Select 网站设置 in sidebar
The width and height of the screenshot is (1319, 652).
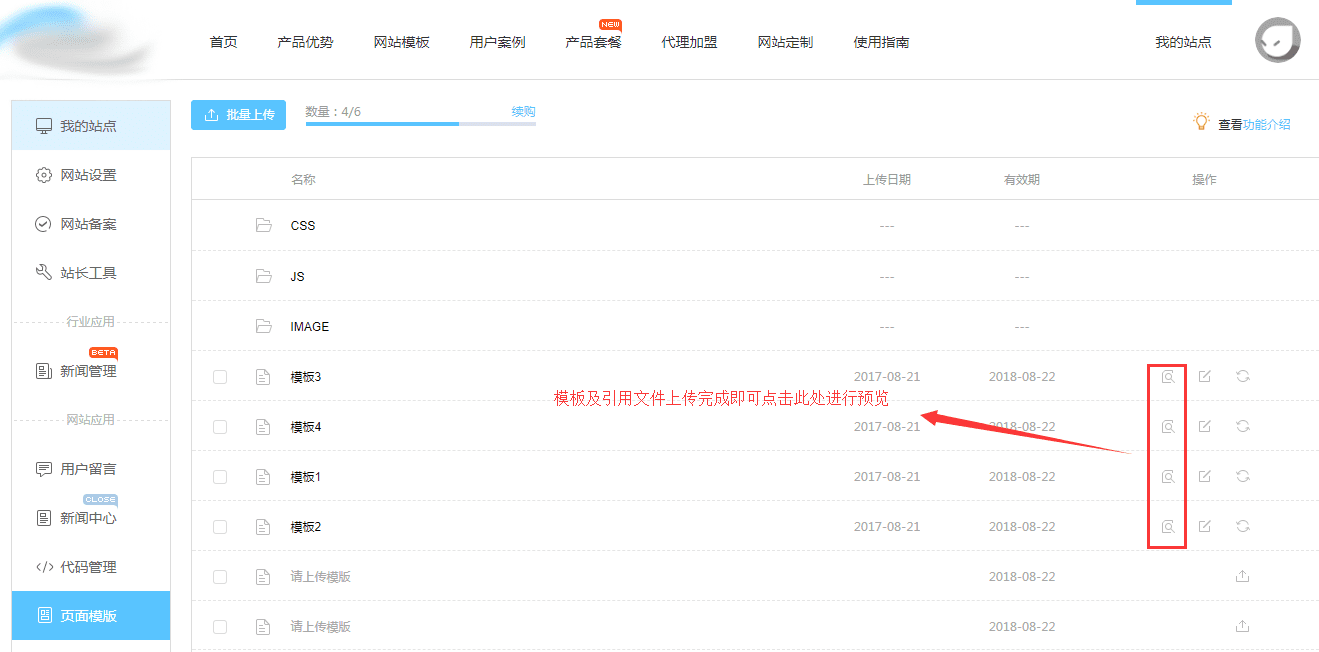click(x=91, y=175)
